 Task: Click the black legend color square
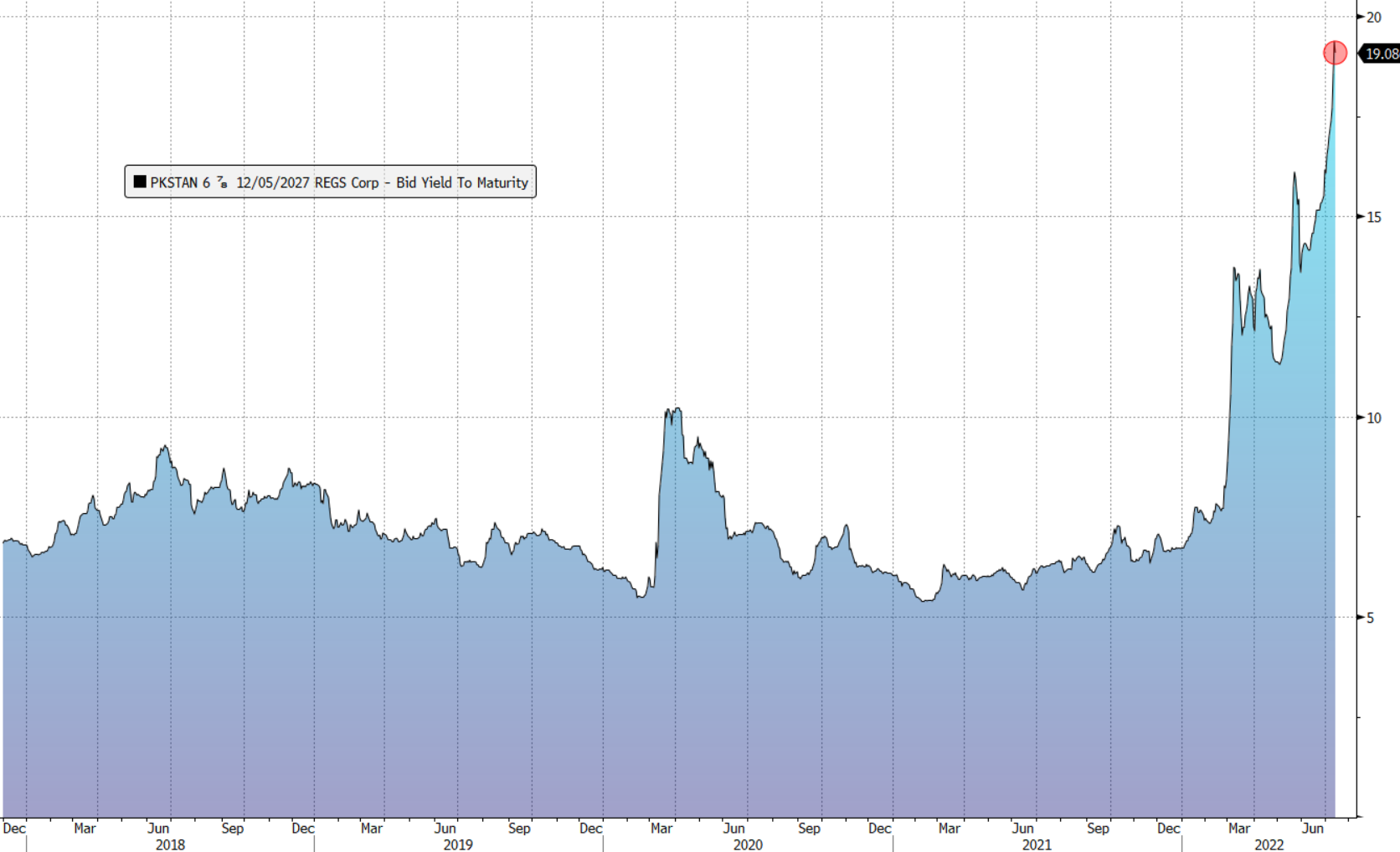pos(140,182)
